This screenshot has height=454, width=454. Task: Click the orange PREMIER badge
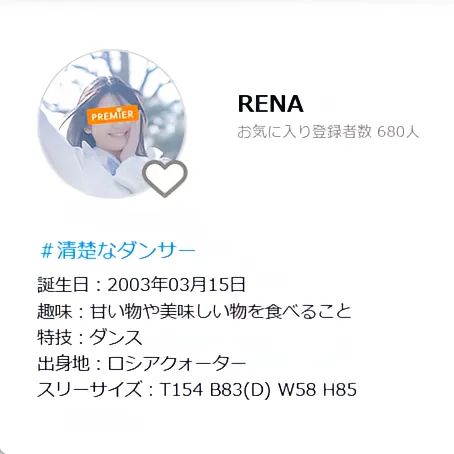(x=113, y=115)
